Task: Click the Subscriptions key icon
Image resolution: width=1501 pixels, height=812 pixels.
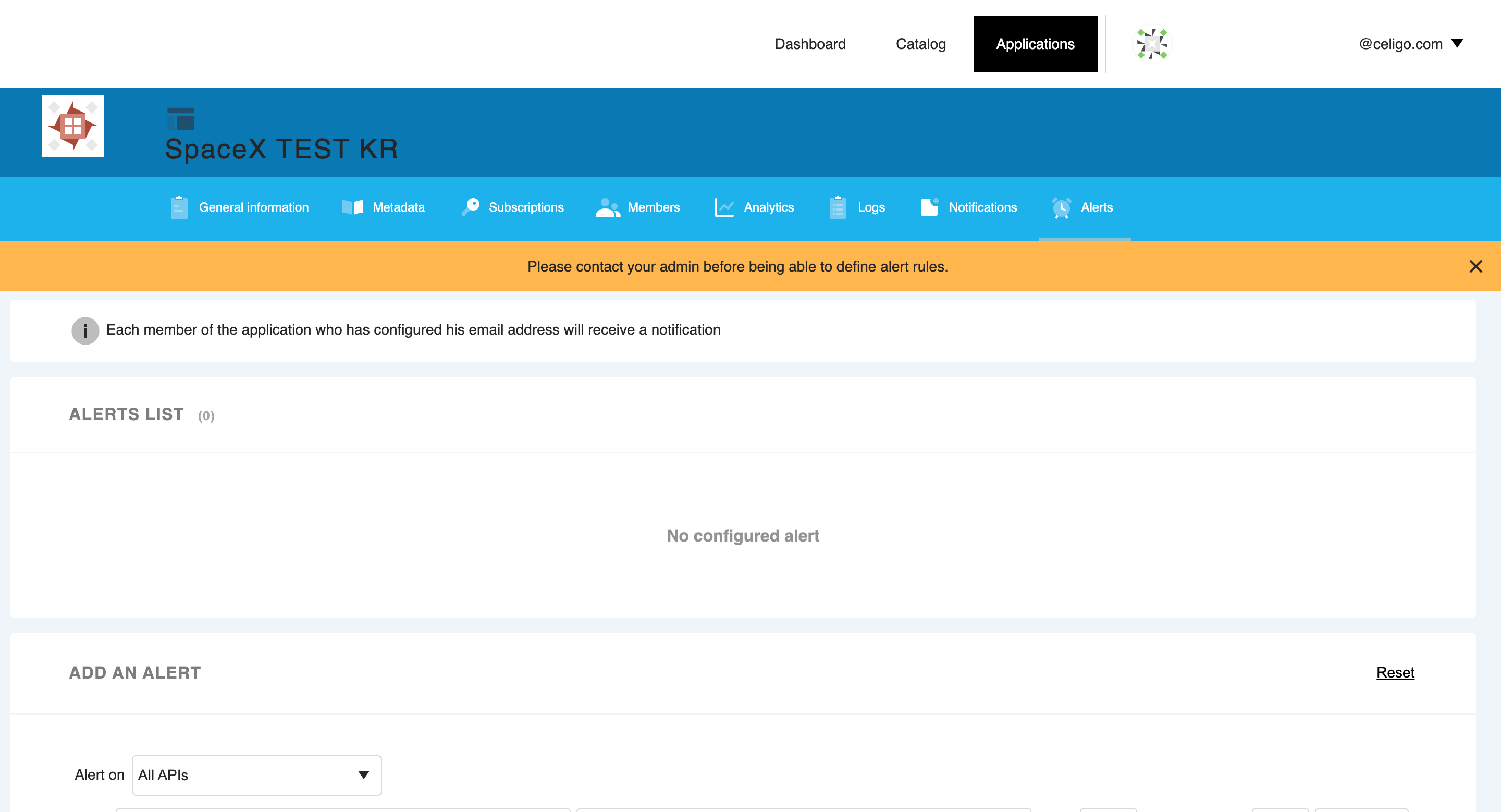Action: [x=469, y=207]
